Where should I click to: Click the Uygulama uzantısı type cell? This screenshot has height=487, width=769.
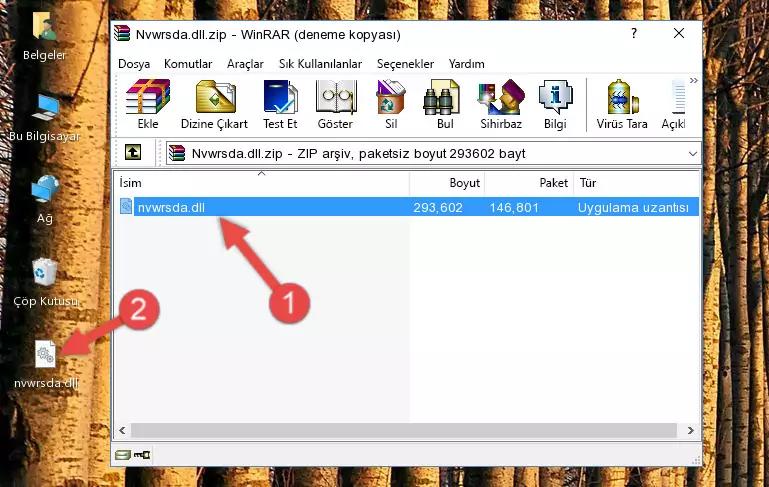pyautogui.click(x=633, y=207)
